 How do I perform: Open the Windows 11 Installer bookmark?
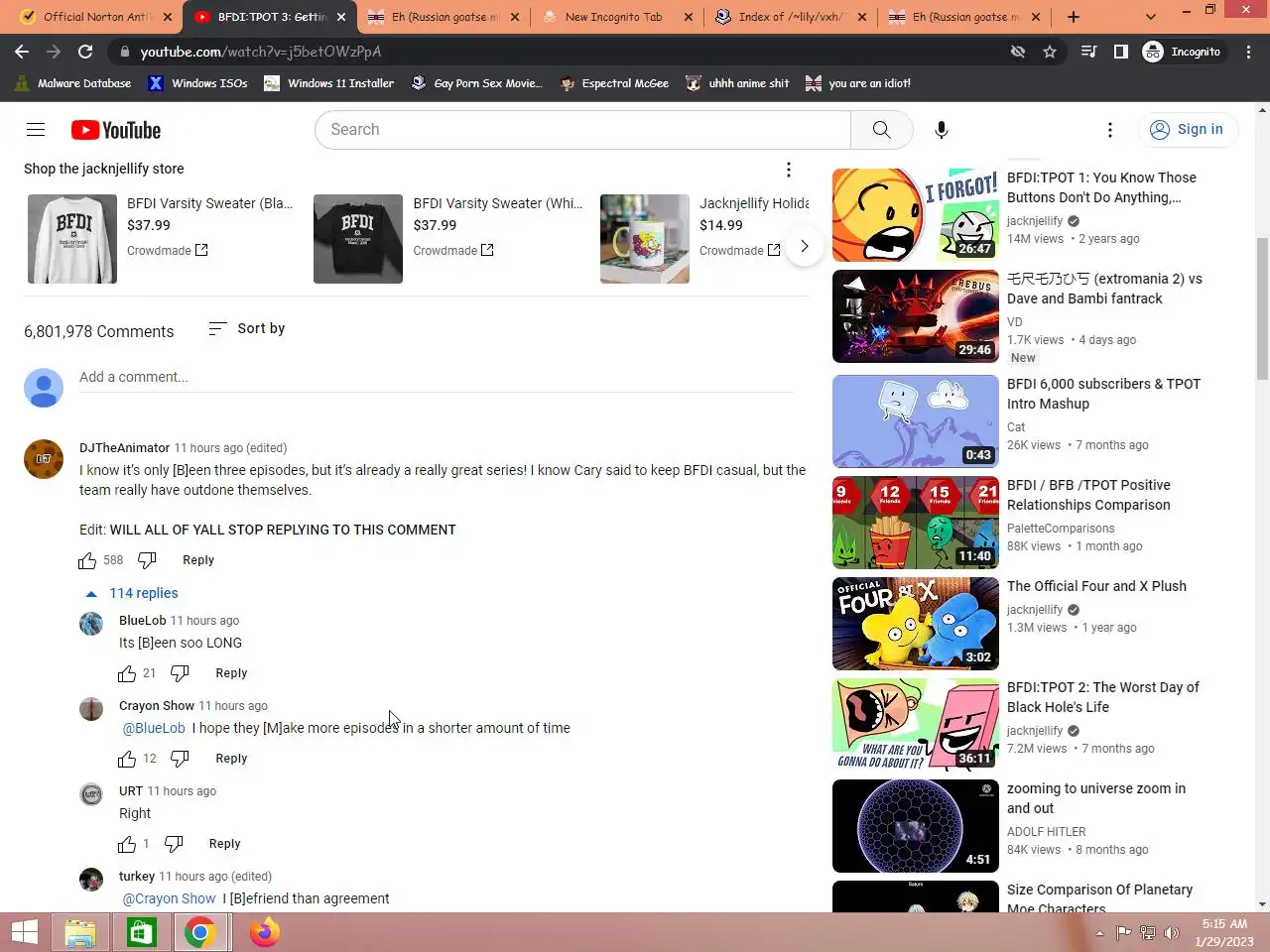328,83
